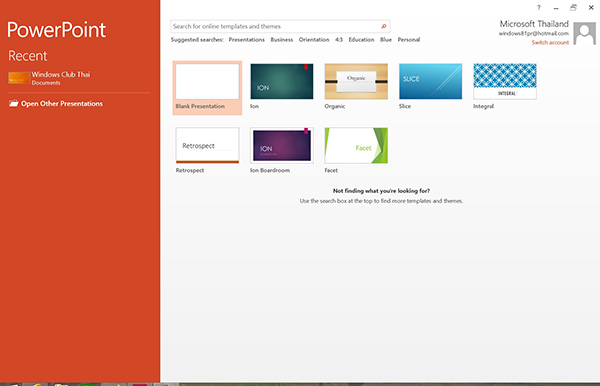Click the Presentations suggested search
Screen dimensions: 600x386
tap(246, 39)
